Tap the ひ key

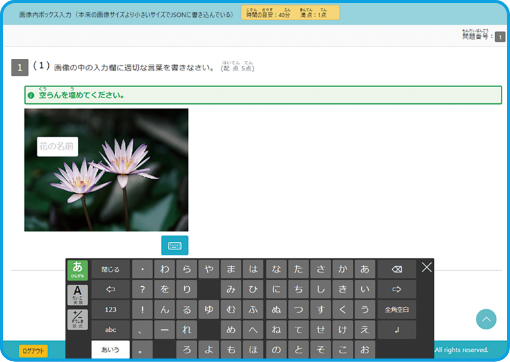pos(253,289)
